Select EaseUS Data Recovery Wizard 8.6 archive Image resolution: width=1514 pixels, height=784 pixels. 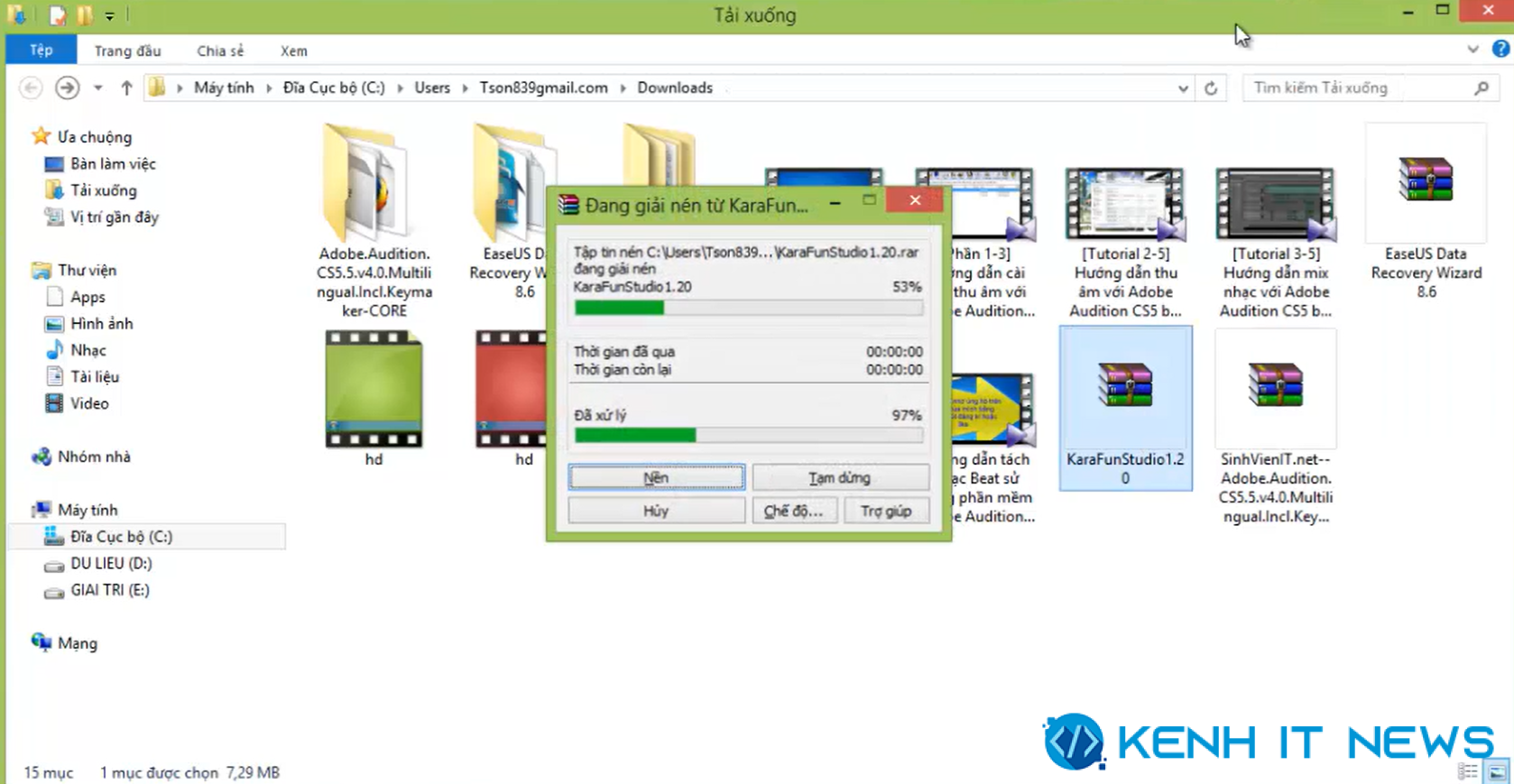(1426, 212)
